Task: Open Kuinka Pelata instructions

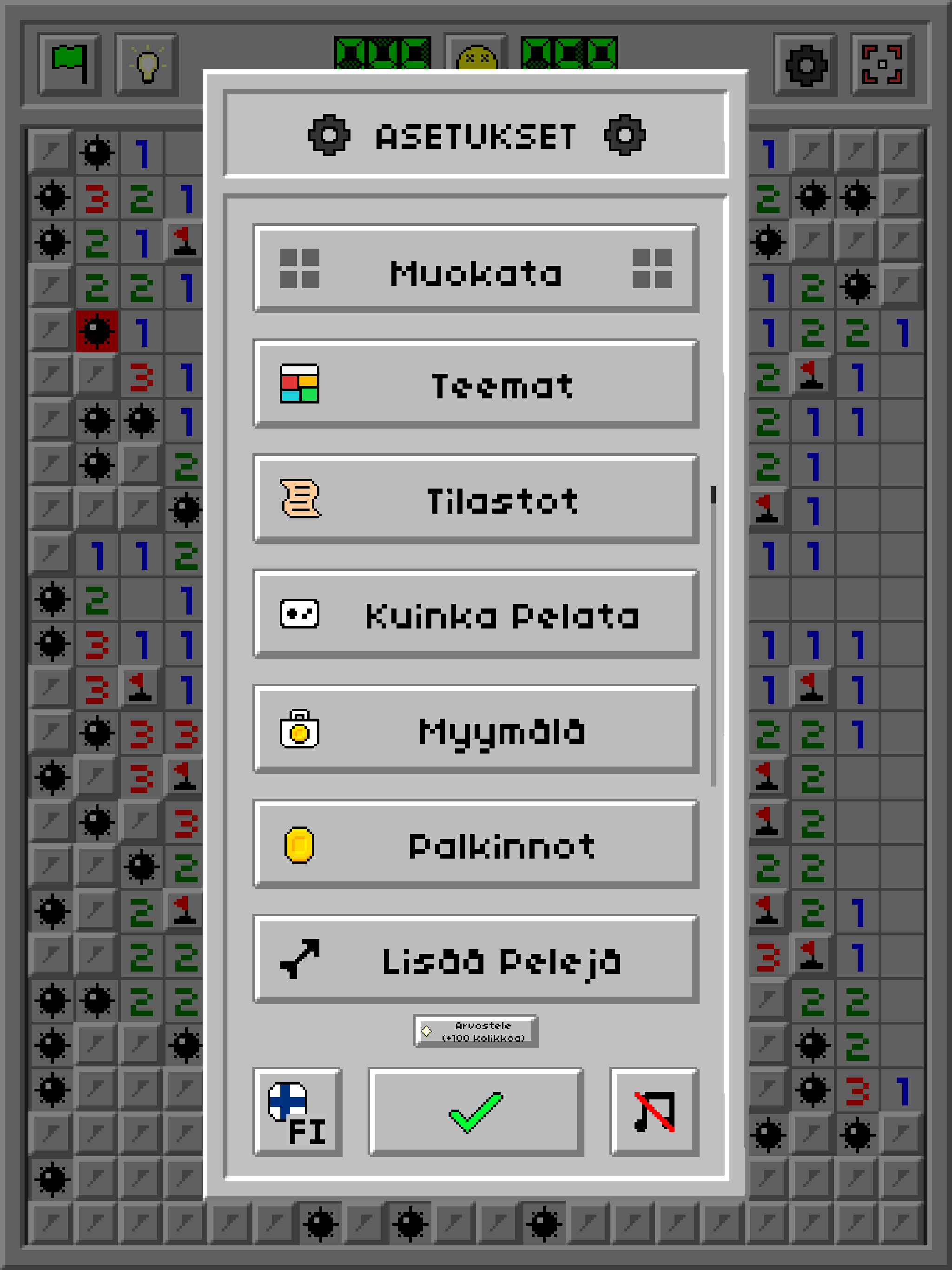Action: coord(476,615)
